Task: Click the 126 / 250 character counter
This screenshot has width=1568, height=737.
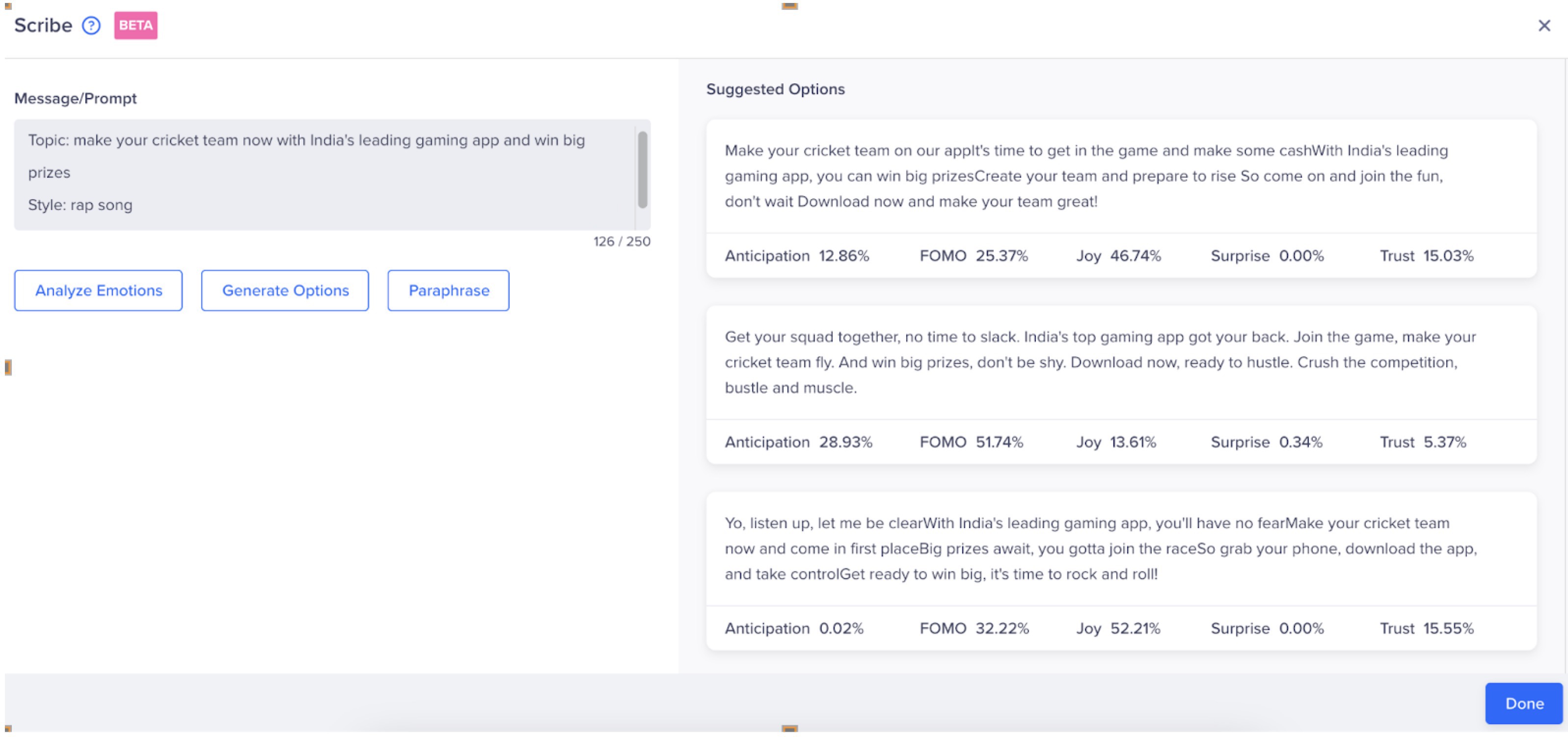Action: click(622, 241)
